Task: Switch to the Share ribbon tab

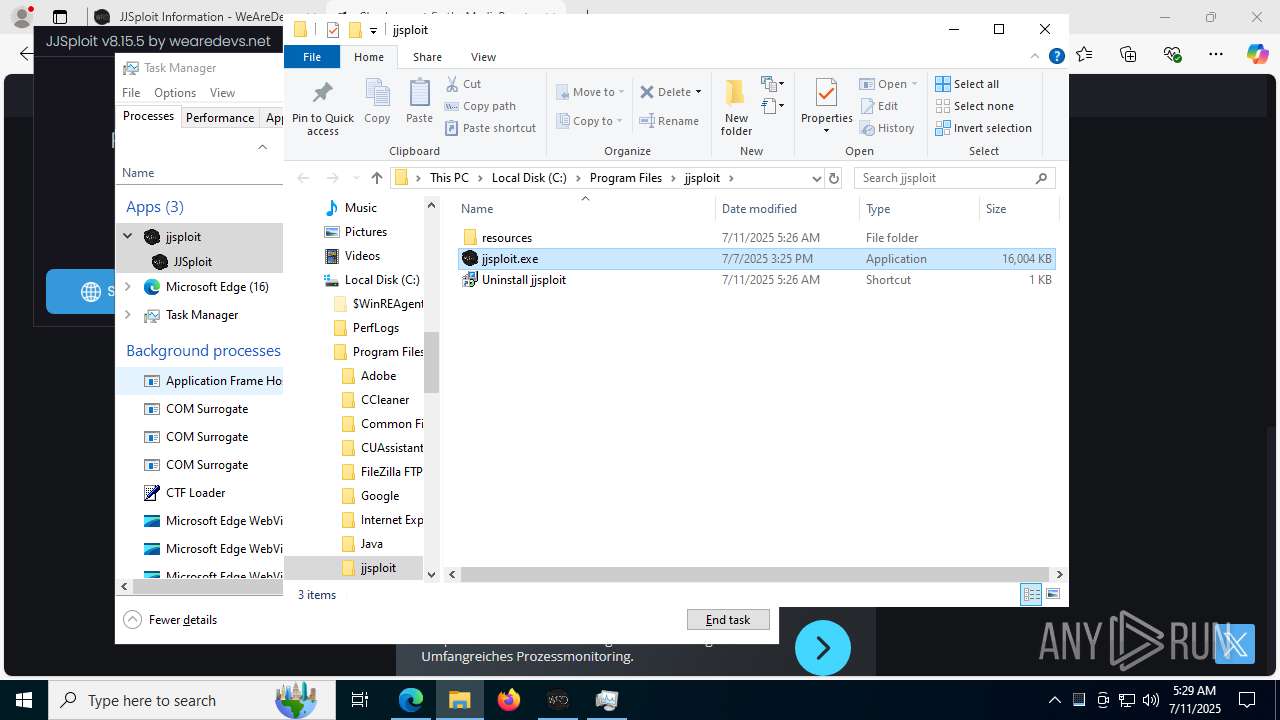Action: coord(427,57)
